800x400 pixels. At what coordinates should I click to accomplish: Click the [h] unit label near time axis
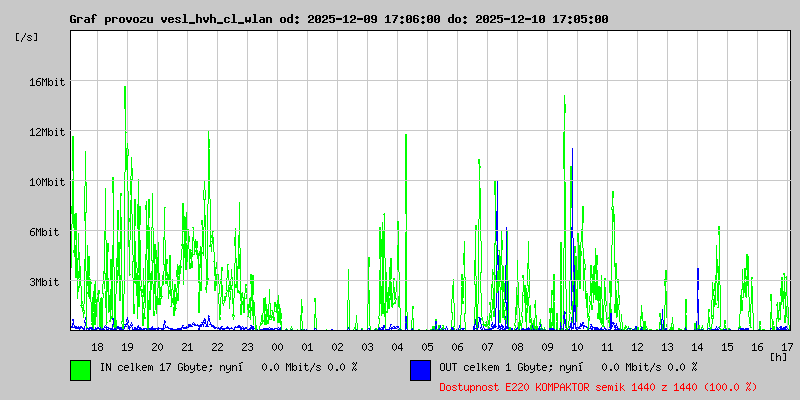[x=779, y=356]
